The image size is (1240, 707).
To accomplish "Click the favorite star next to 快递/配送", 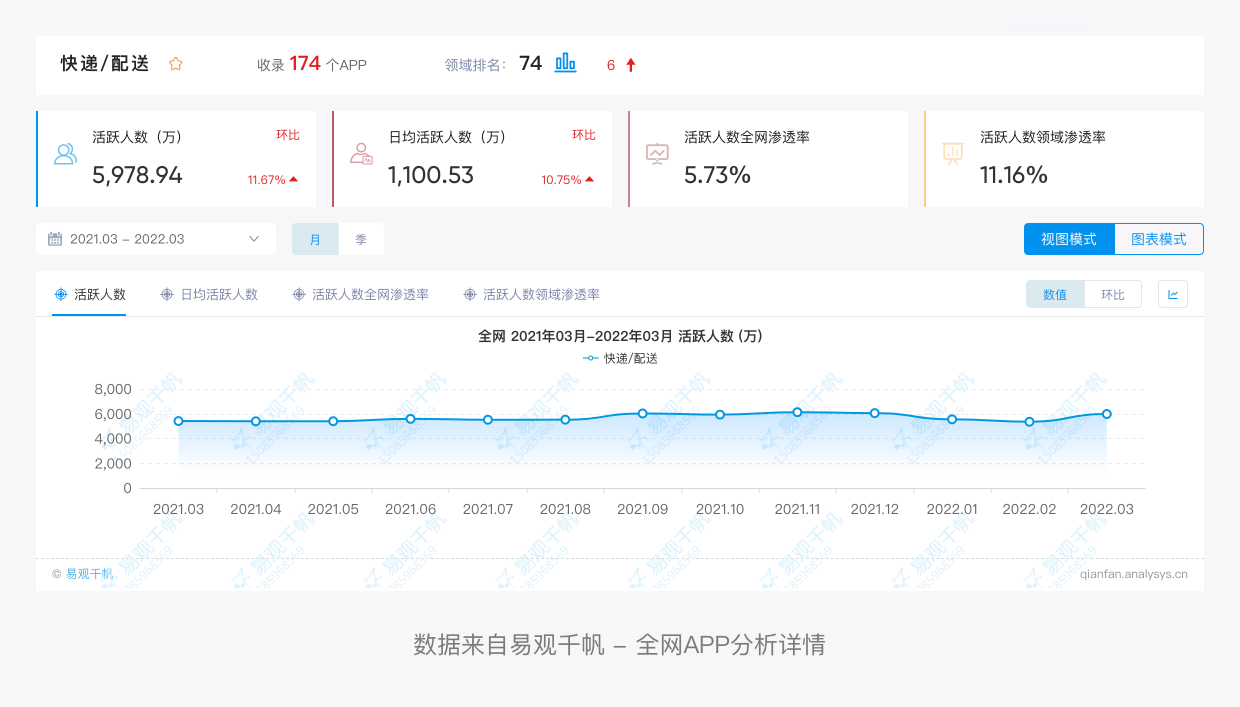I will tap(175, 63).
